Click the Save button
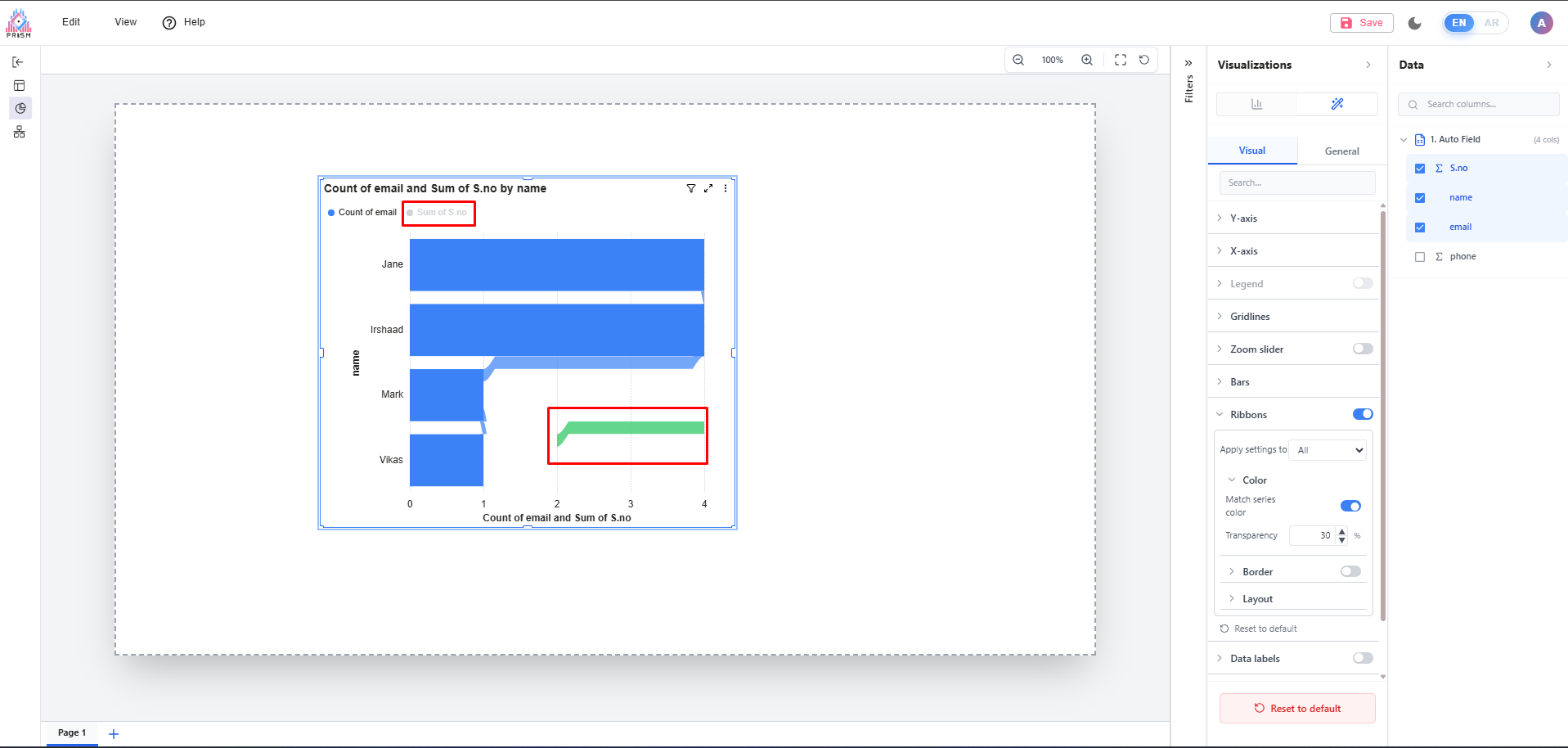This screenshot has width=1568, height=748. pyautogui.click(x=1362, y=23)
